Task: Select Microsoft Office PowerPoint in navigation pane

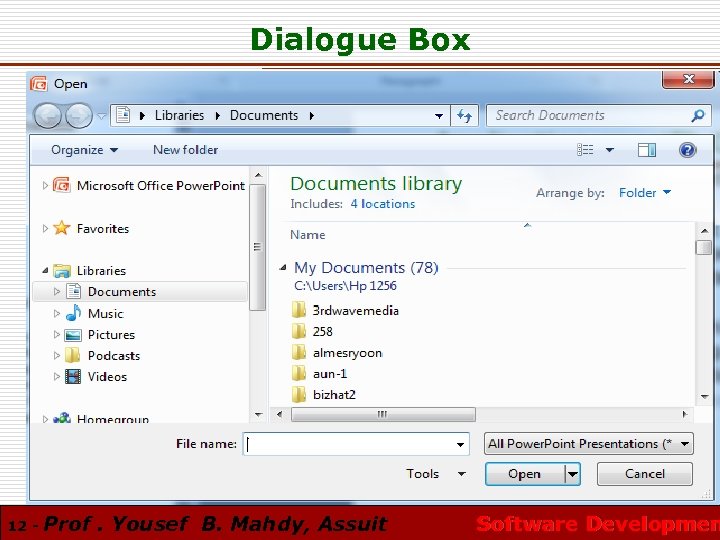Action: 161,186
